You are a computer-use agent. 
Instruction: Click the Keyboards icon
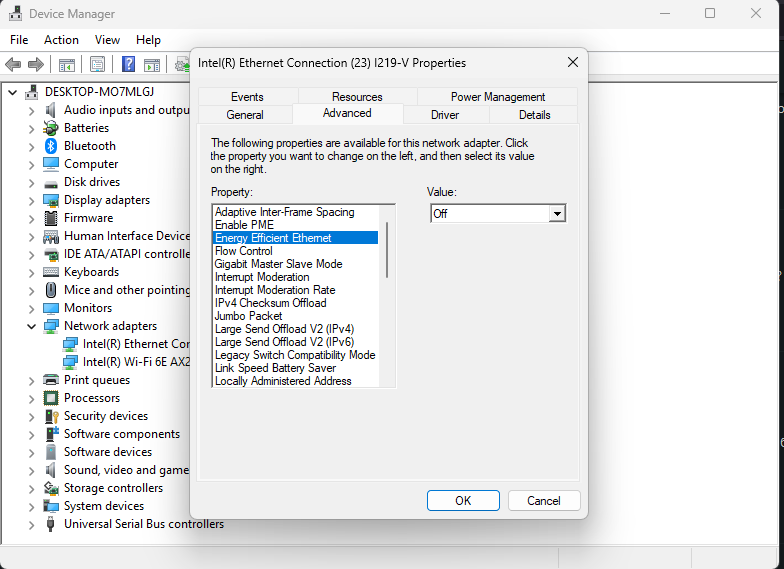50,272
